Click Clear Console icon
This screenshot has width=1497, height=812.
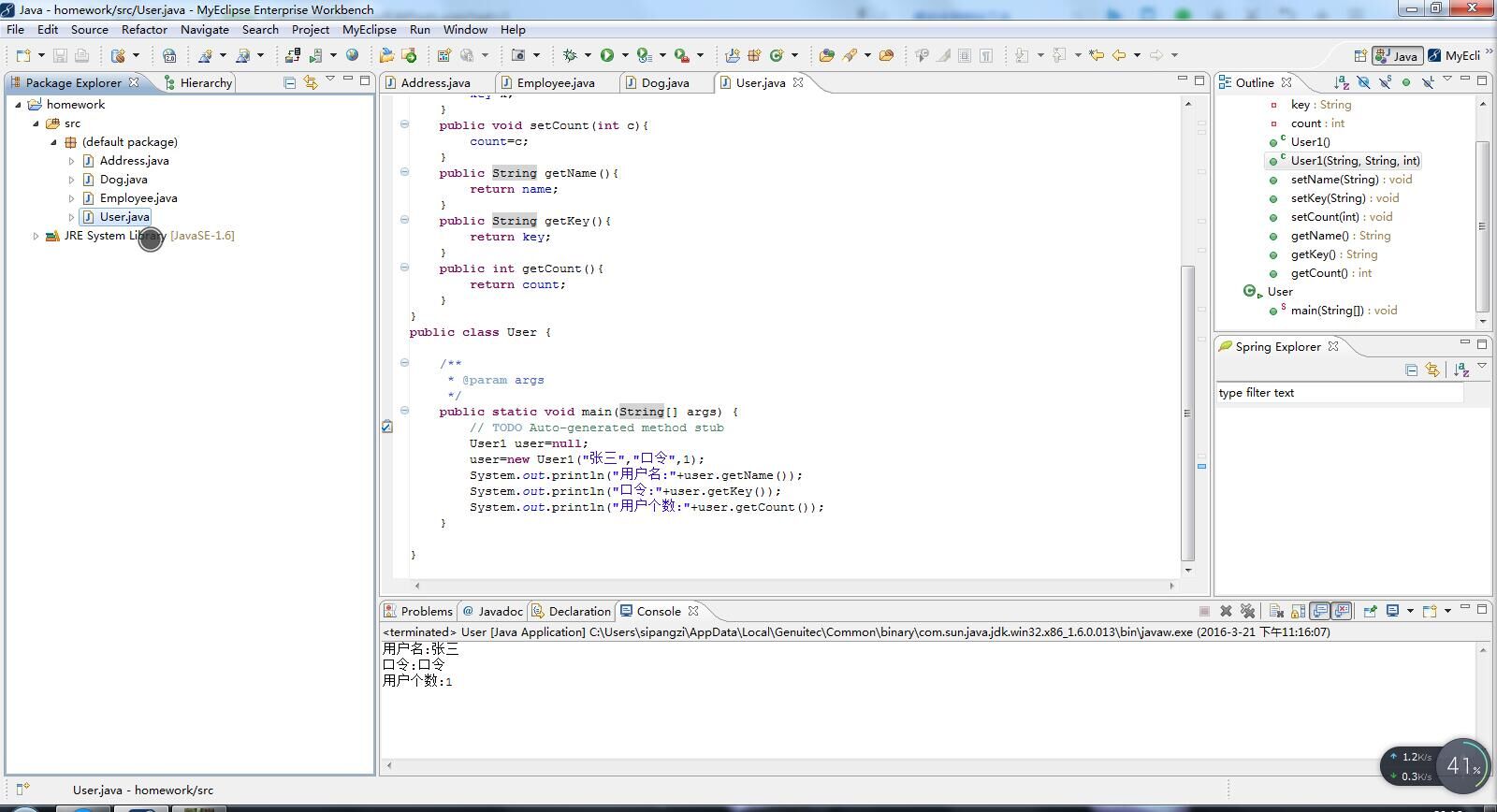(x=1276, y=611)
